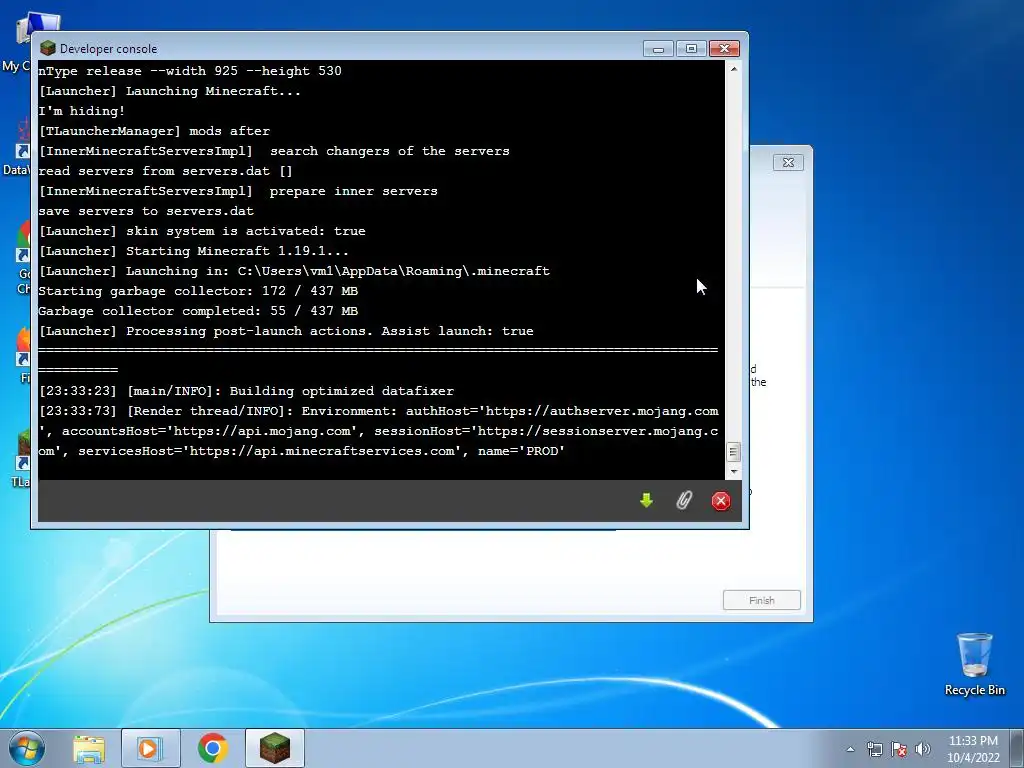Click the green scroll-down arrow in Developer console
1024x768 pixels.
click(646, 501)
